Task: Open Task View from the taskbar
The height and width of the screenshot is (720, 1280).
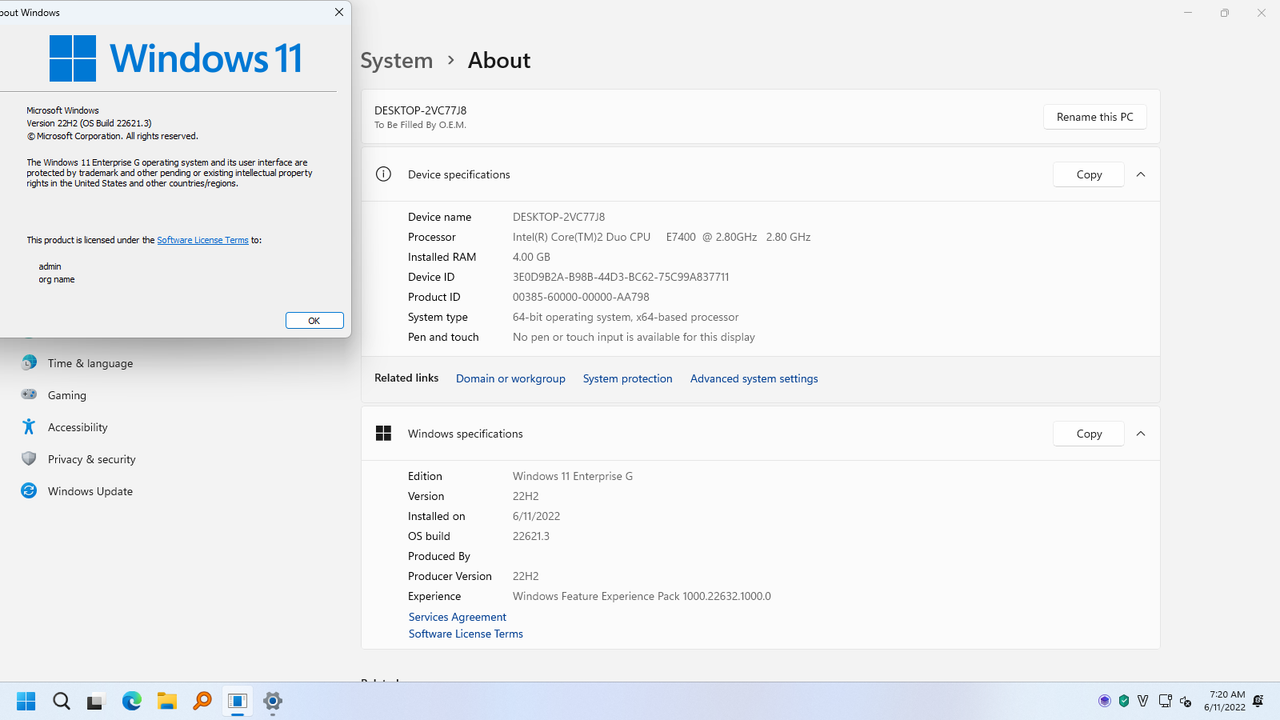Action: coord(96,701)
